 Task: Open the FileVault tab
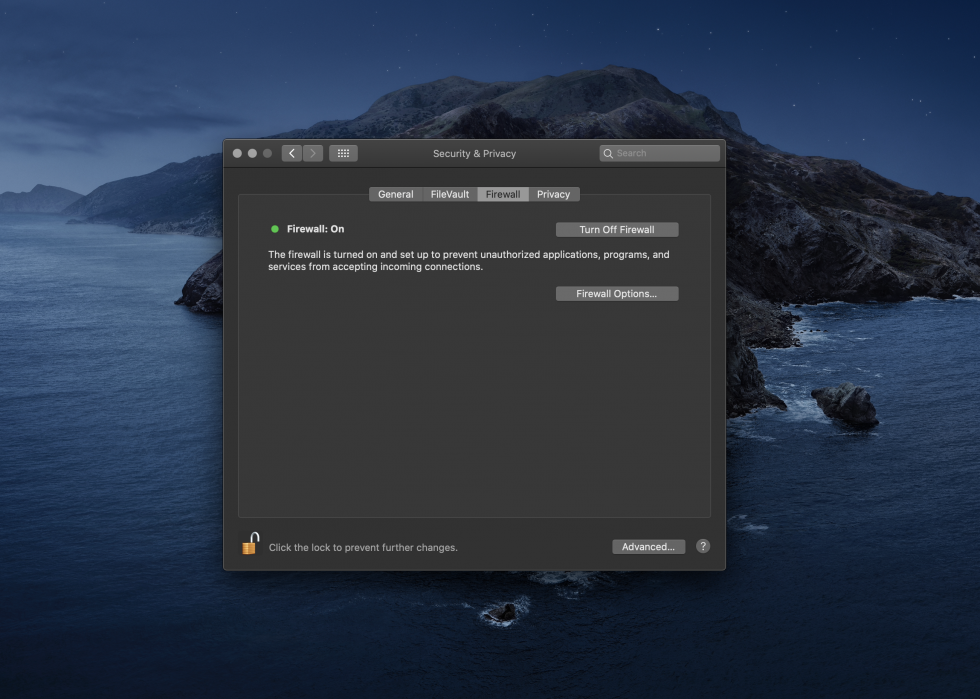coord(450,194)
